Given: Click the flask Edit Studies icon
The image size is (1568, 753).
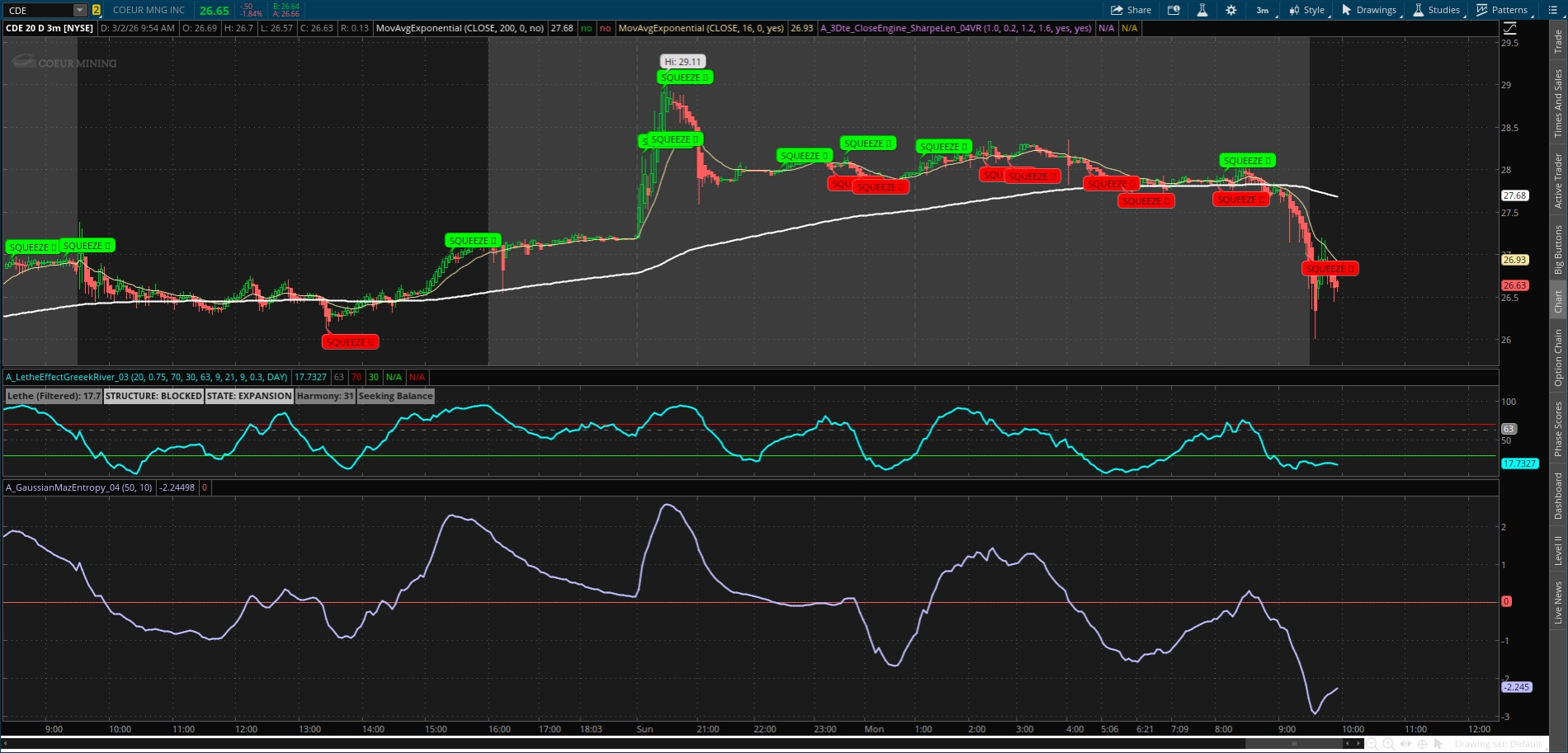Looking at the screenshot, I should pyautogui.click(x=1202, y=10).
